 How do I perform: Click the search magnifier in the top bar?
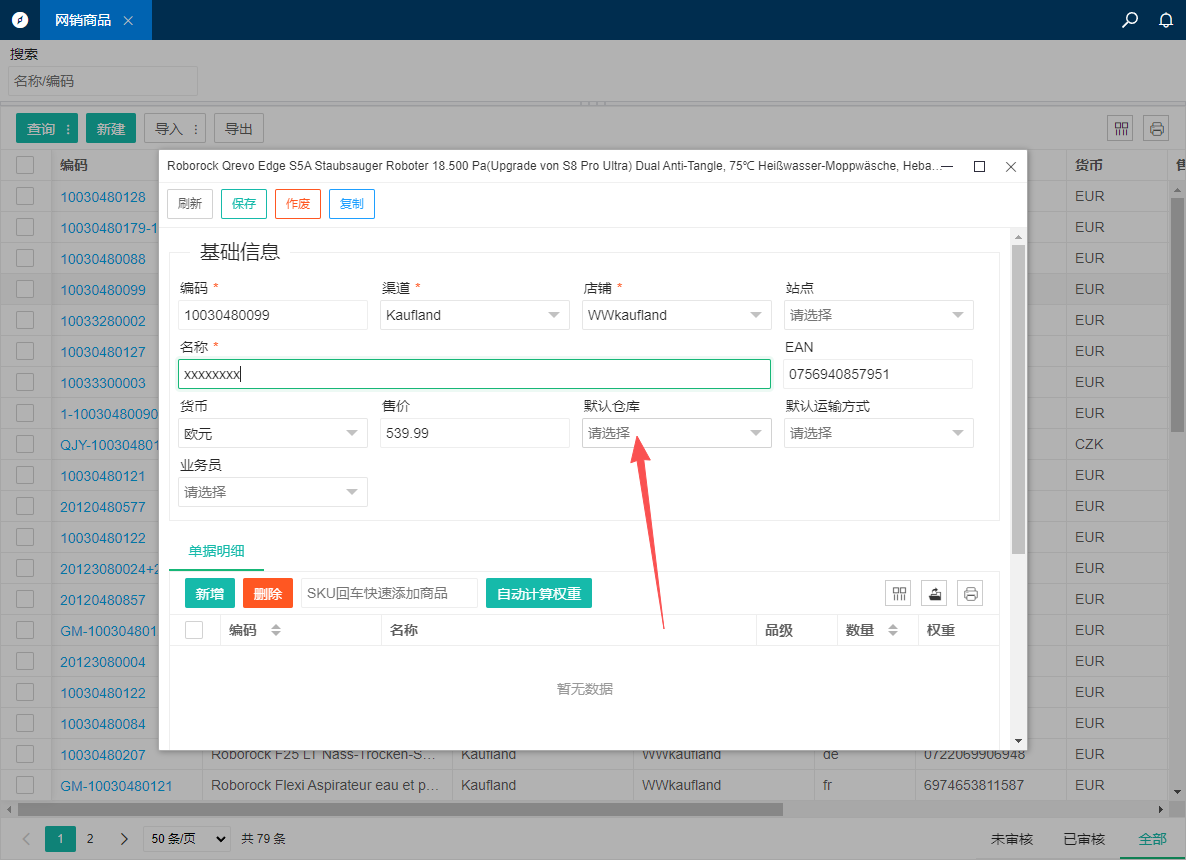point(1130,20)
